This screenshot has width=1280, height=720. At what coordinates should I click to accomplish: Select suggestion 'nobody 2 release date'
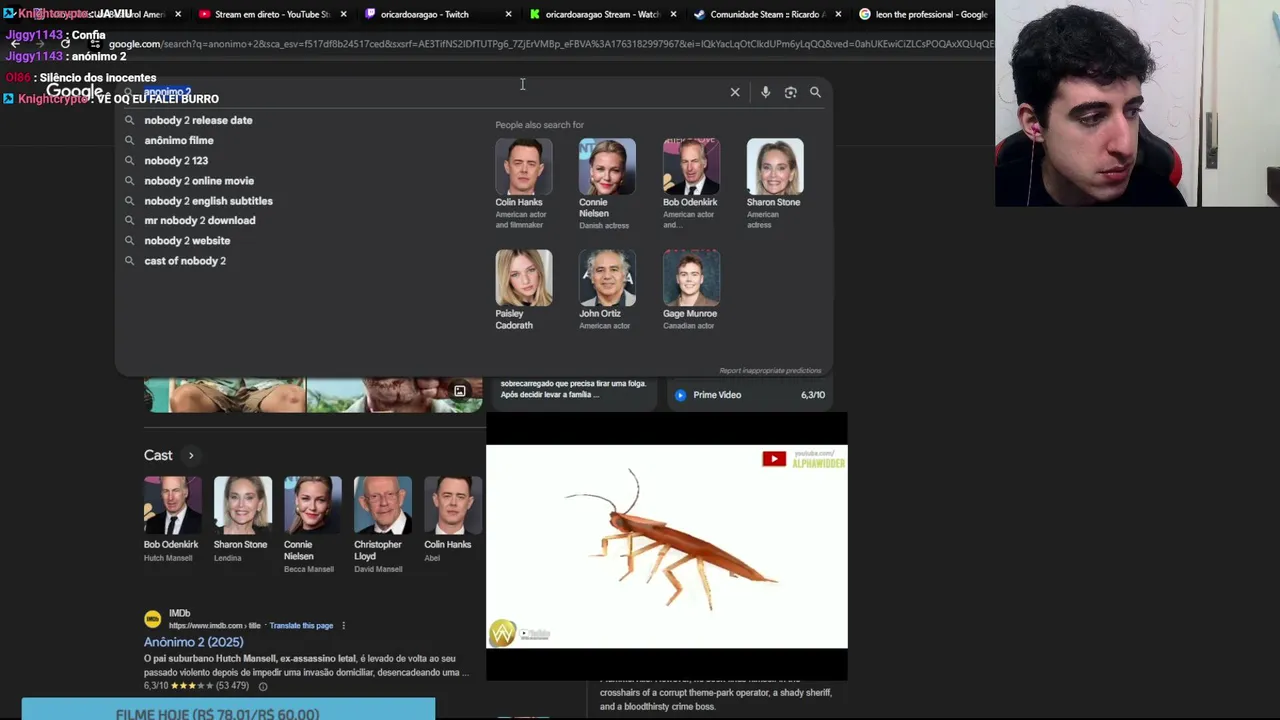coord(198,120)
